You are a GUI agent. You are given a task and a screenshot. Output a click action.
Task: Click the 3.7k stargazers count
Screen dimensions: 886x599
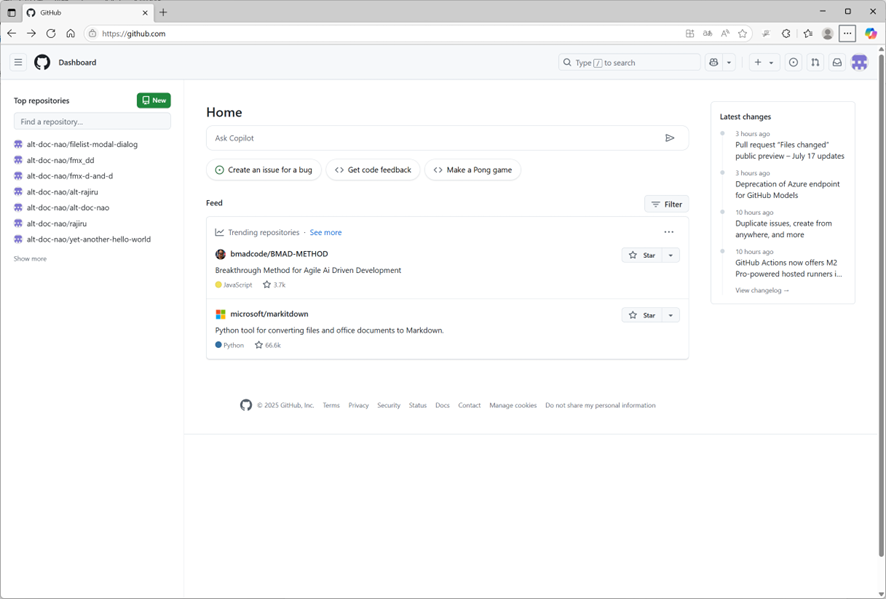pos(274,285)
